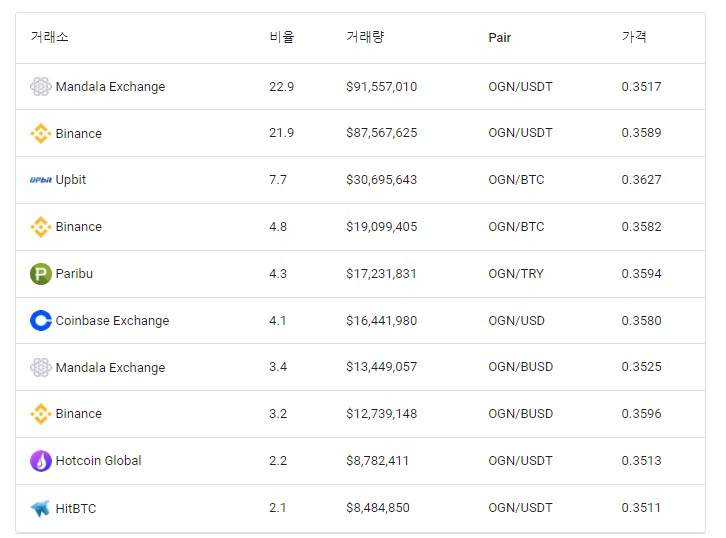Click the Coinbase Exchange blue logo
Viewport: 726px width, 538px height.
point(41,320)
